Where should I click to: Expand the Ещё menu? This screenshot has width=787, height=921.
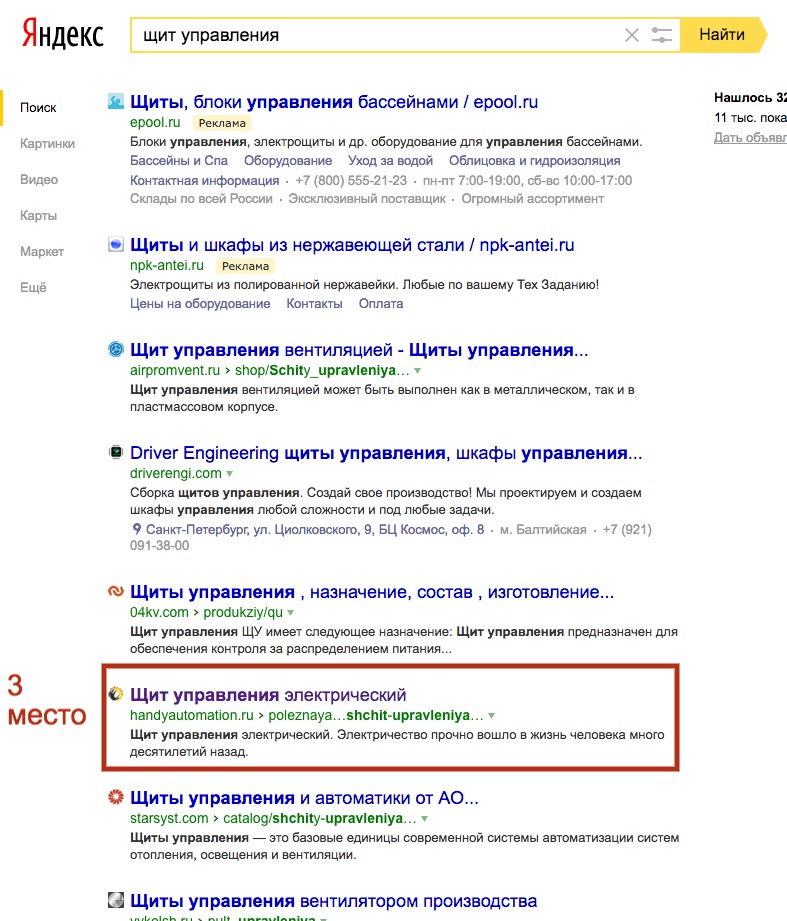tap(33, 287)
